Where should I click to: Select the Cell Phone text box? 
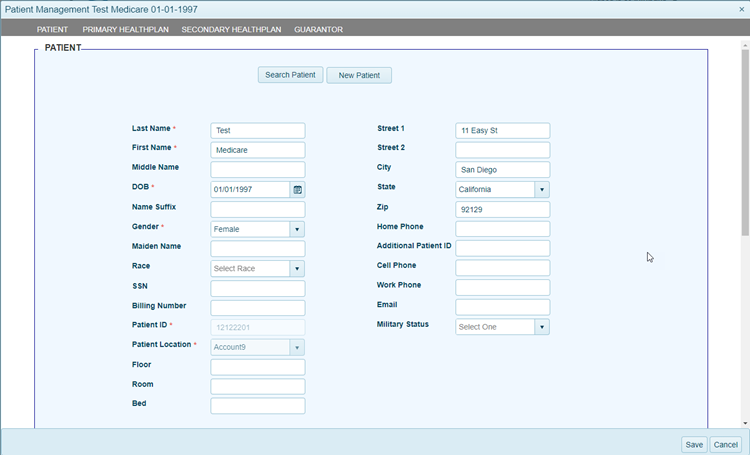502,268
